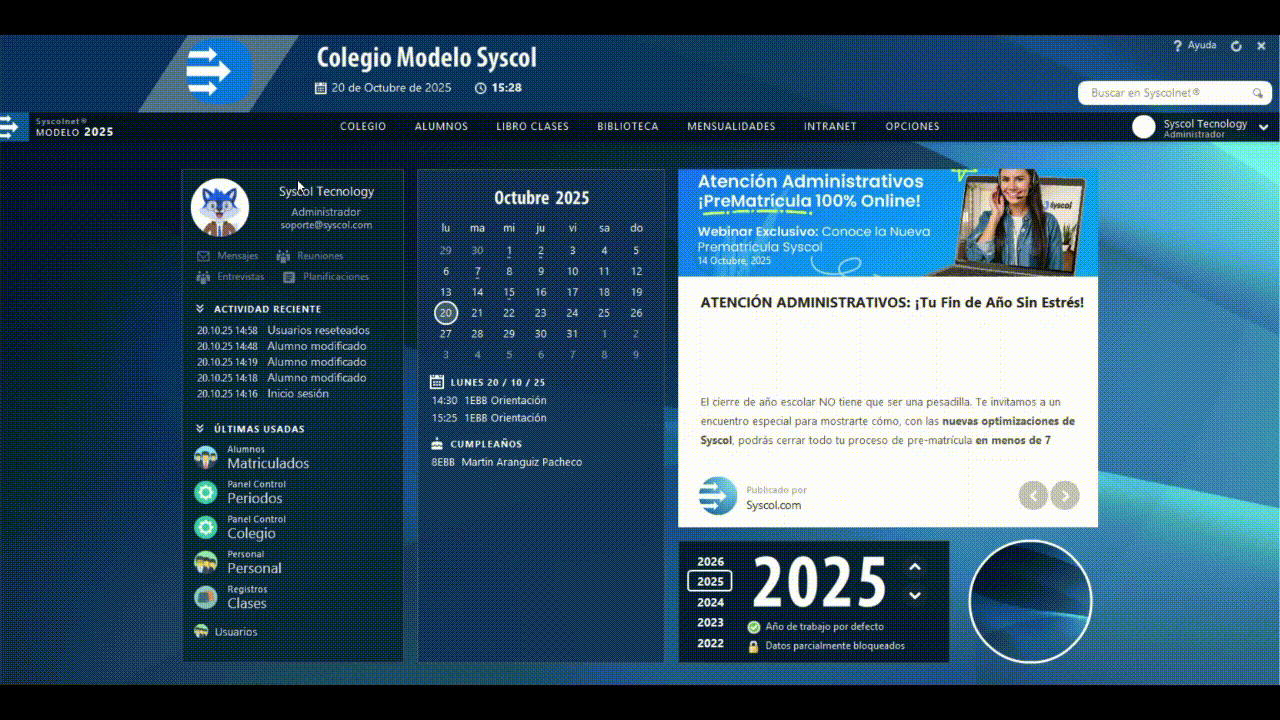Screen dimensions: 1280x720
Task: Open the Planificaciones icon
Action: [x=289, y=277]
